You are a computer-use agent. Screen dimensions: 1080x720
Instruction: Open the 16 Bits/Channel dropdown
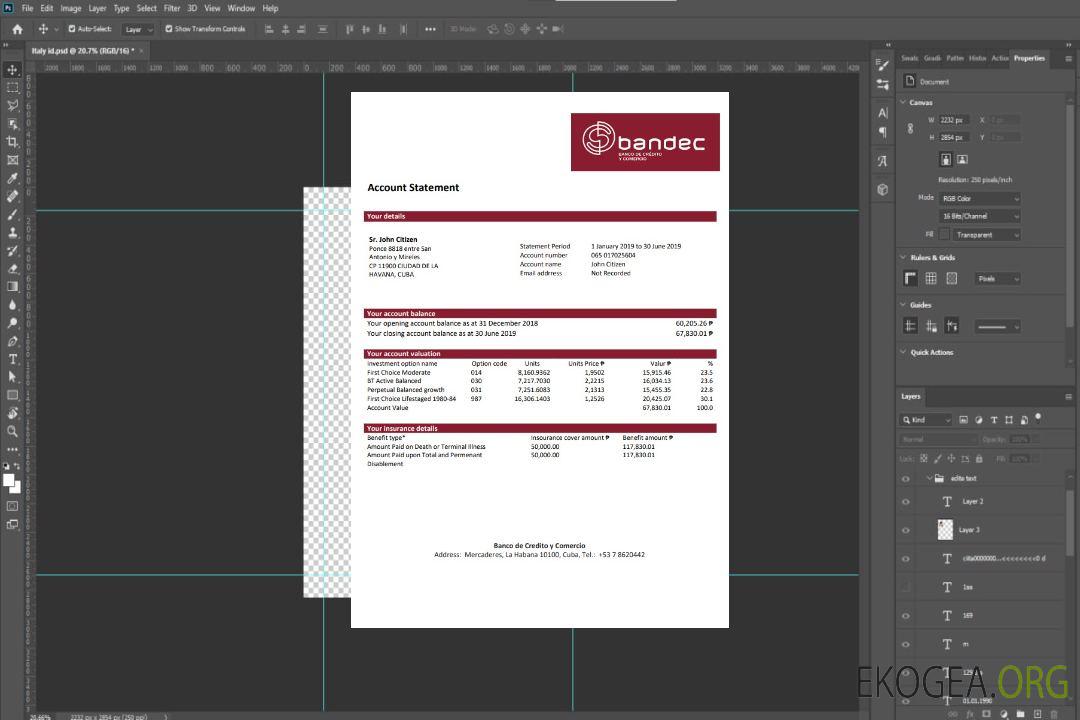979,216
